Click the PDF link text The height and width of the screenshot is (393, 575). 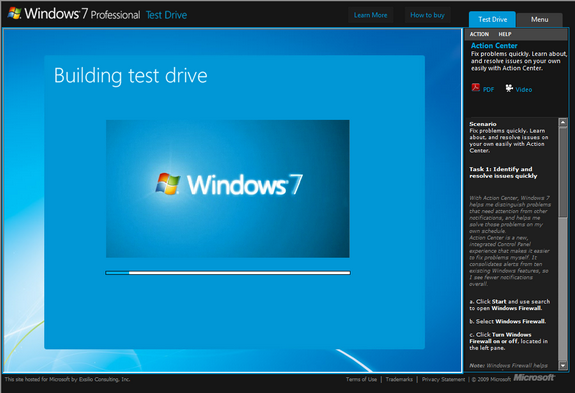[x=488, y=89]
